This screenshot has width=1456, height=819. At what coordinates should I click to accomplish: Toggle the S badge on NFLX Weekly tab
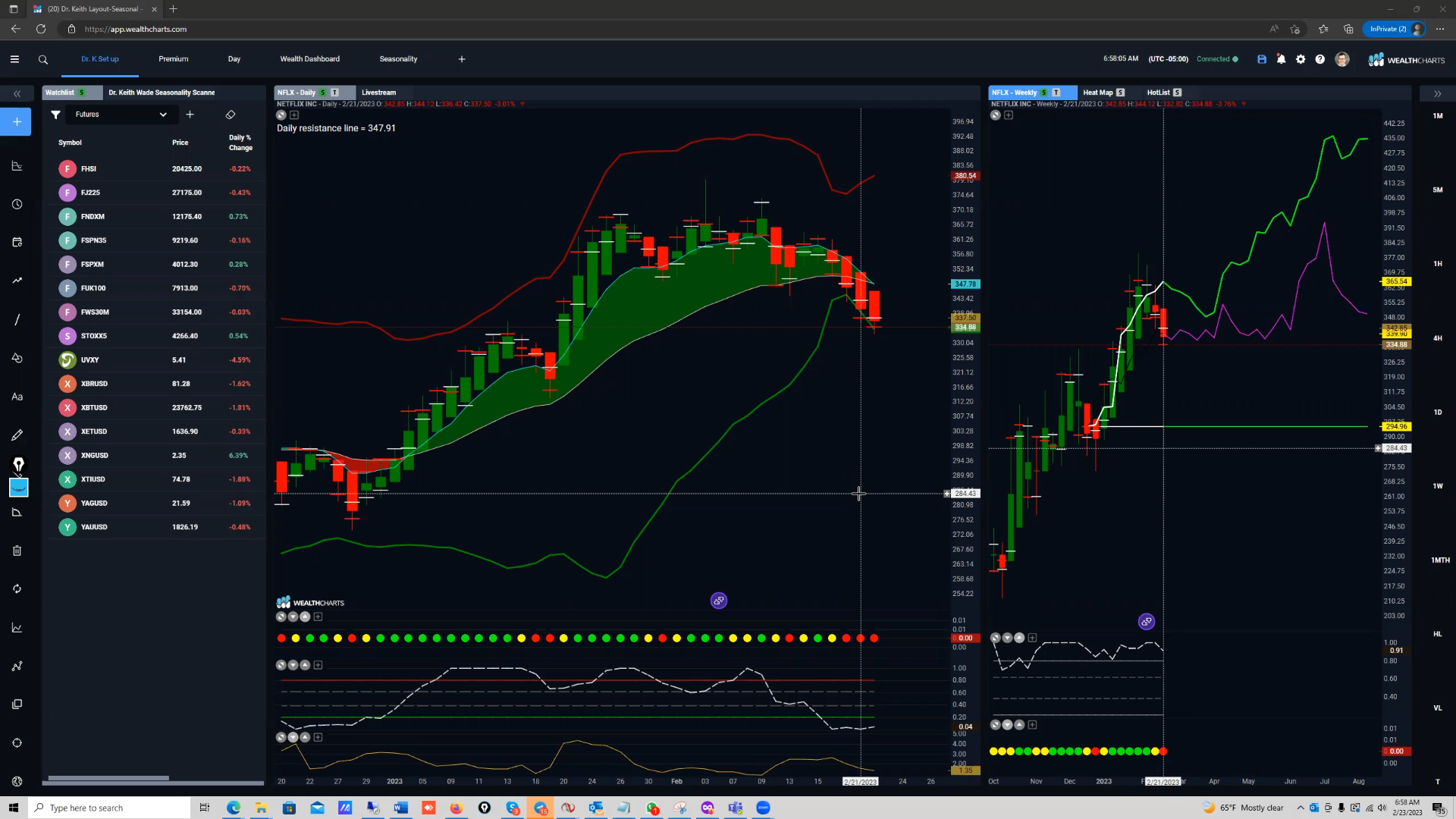tap(1044, 93)
